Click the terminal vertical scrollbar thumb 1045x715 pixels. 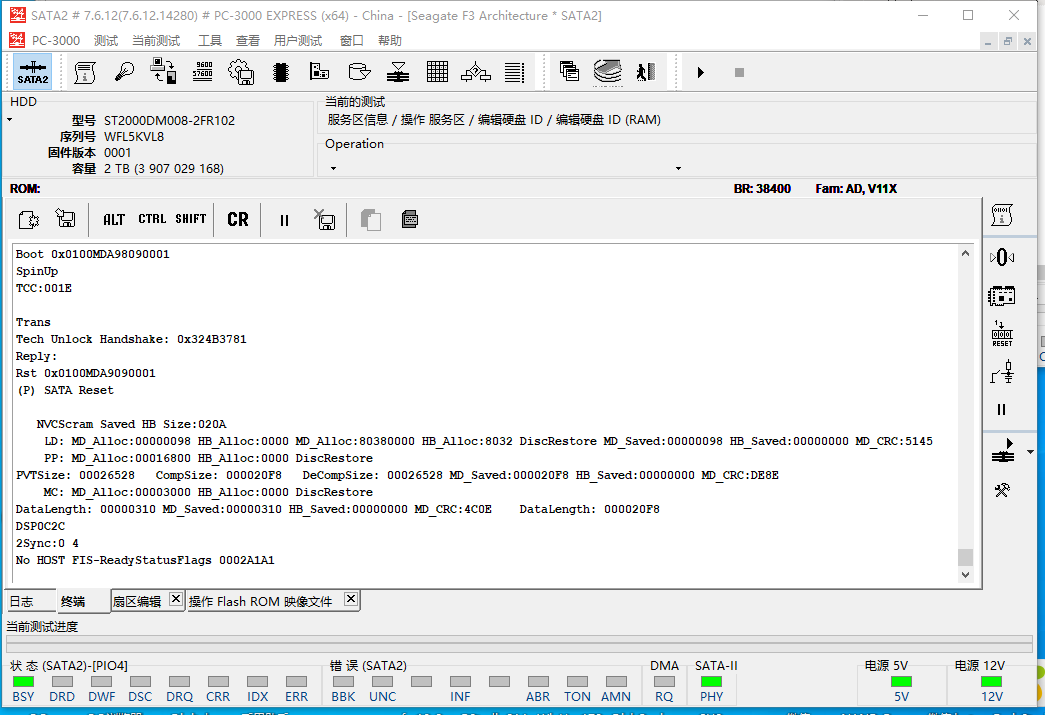pos(964,558)
